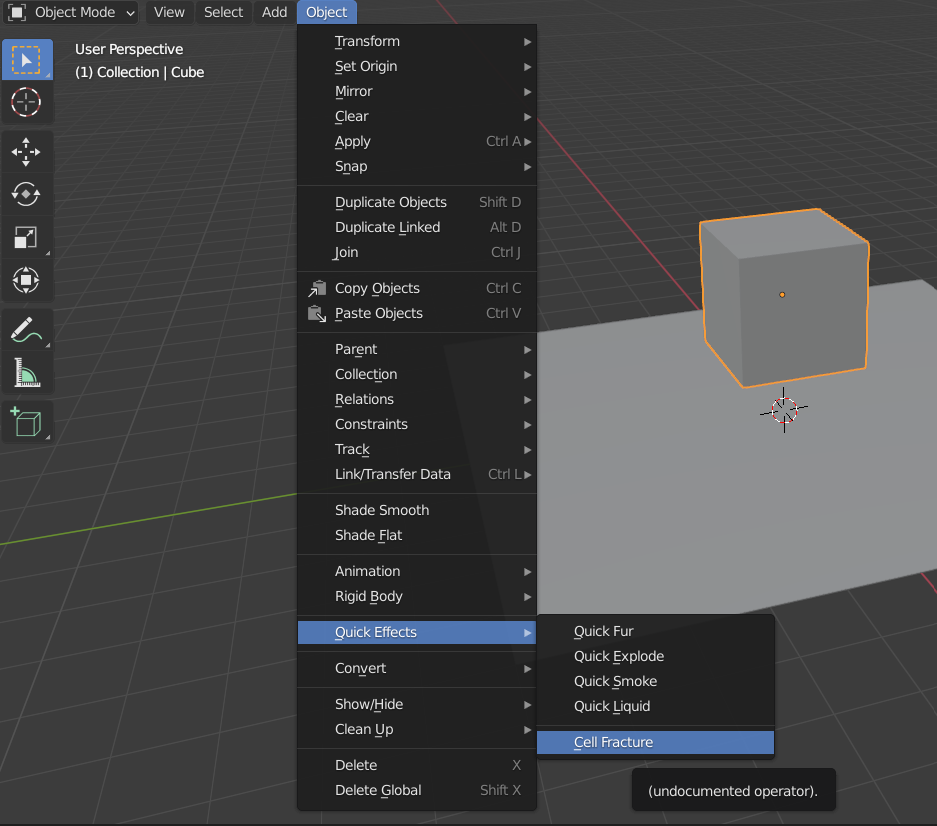Expand the Clean Up submenu
937x826 pixels.
click(417, 730)
